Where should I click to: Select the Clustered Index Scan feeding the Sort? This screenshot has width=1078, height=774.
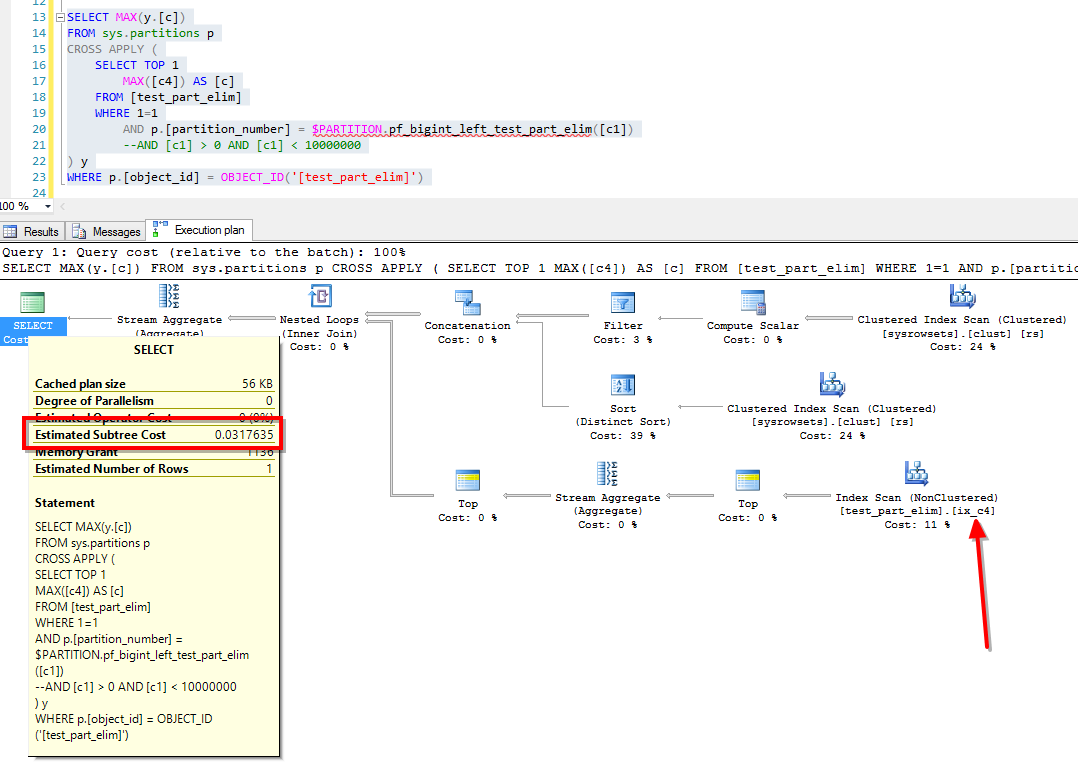click(x=831, y=384)
